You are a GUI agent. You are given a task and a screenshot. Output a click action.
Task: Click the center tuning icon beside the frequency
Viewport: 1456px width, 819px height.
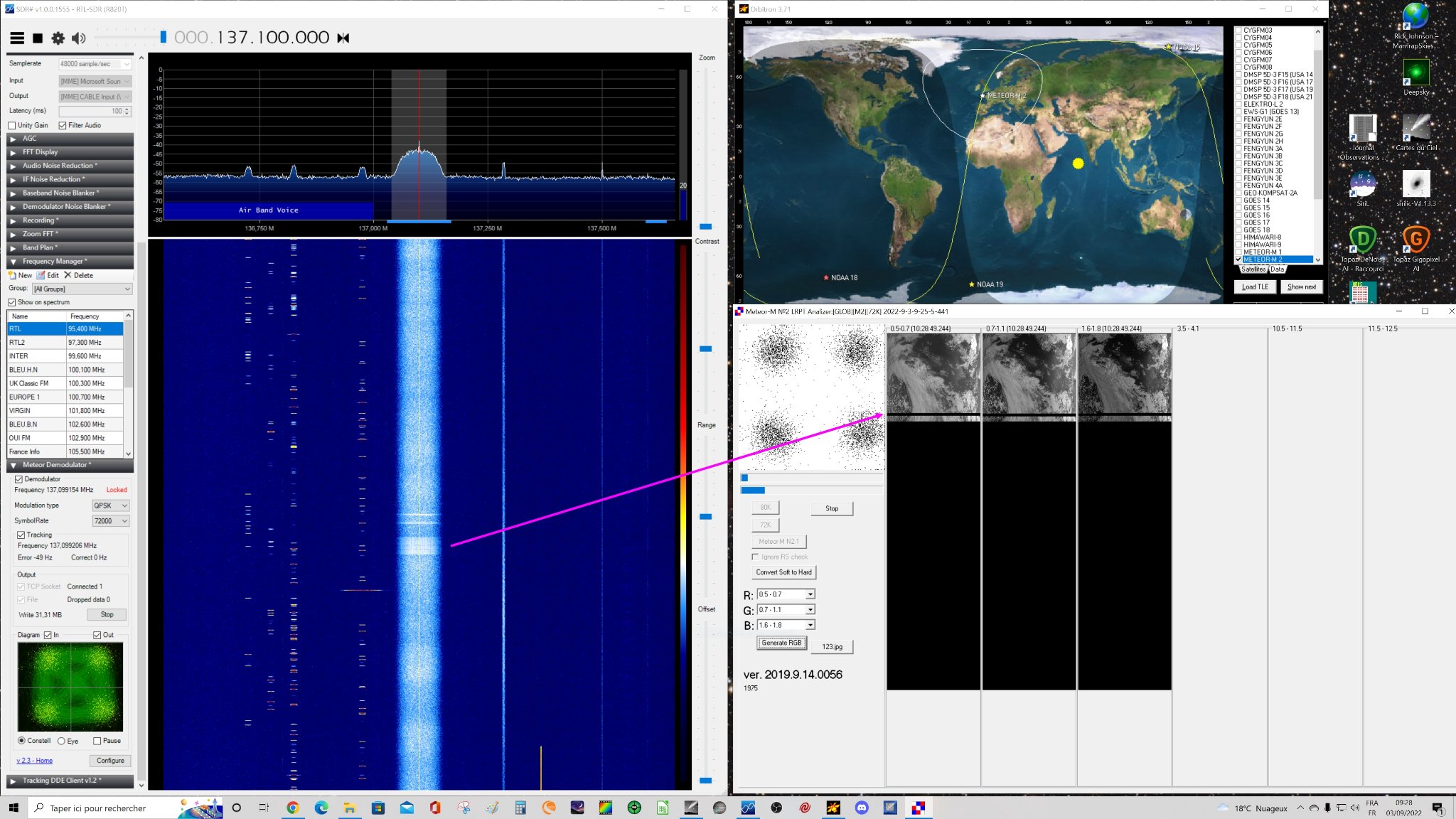[343, 38]
